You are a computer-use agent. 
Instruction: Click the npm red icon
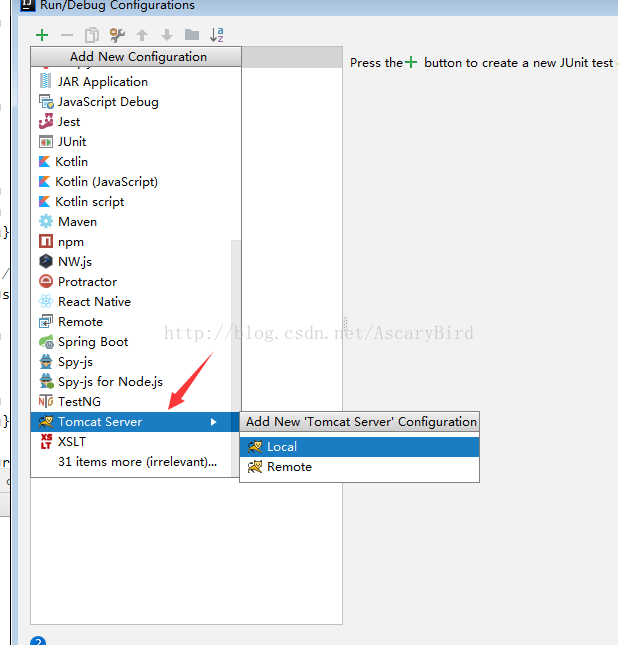coord(46,241)
